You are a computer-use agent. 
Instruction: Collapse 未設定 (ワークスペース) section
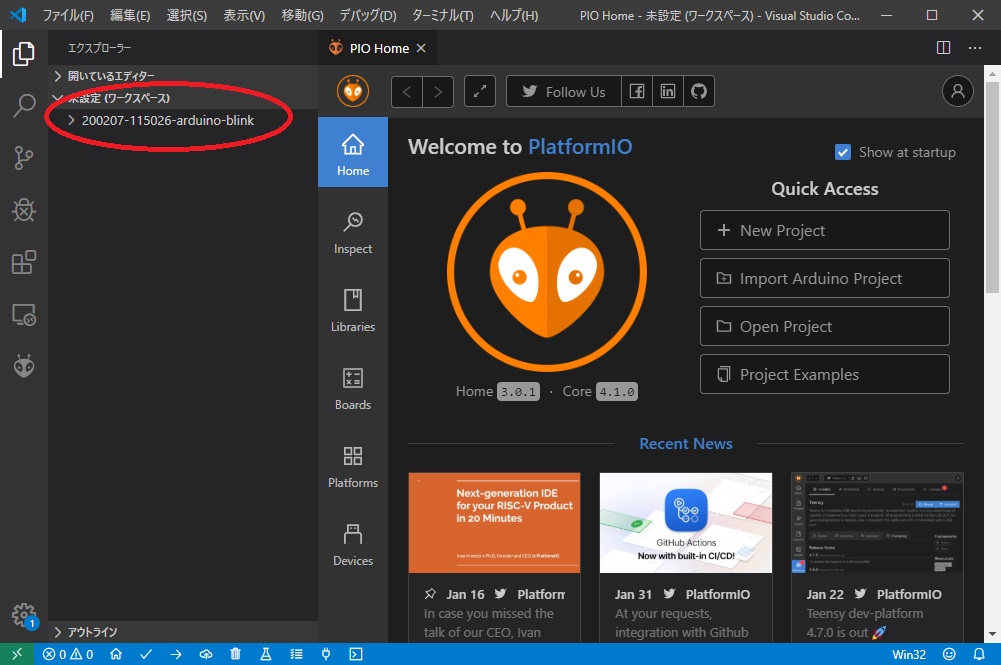tap(183, 98)
